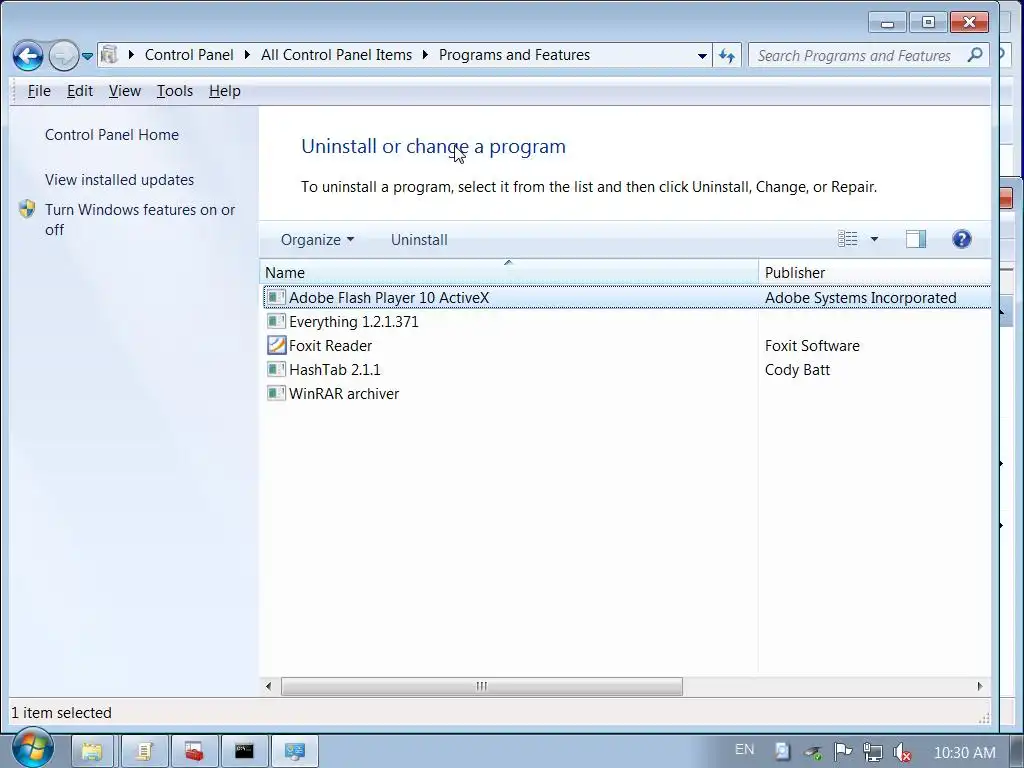The width and height of the screenshot is (1024, 768).
Task: Click the shield icon beside Windows features
Action: pyautogui.click(x=27, y=209)
